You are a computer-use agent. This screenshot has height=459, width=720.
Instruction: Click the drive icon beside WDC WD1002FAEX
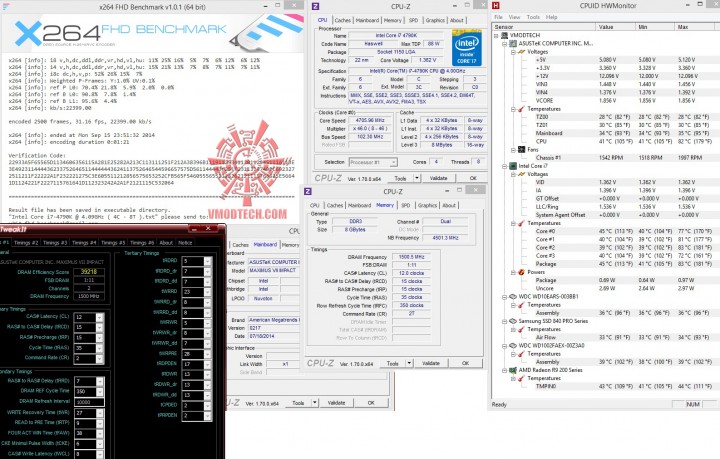coord(513,346)
